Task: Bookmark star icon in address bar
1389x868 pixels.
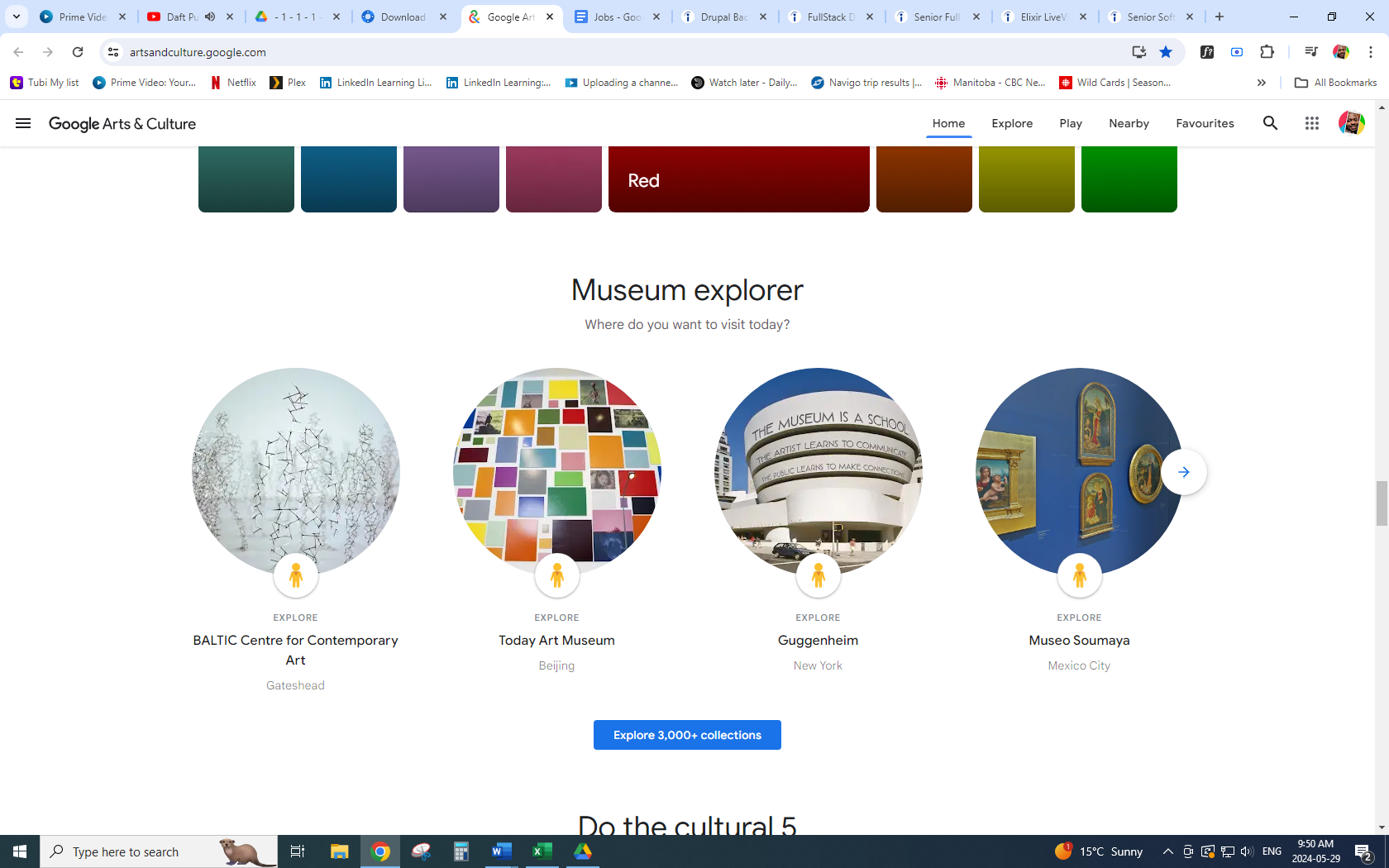Action: pyautogui.click(x=1166, y=52)
